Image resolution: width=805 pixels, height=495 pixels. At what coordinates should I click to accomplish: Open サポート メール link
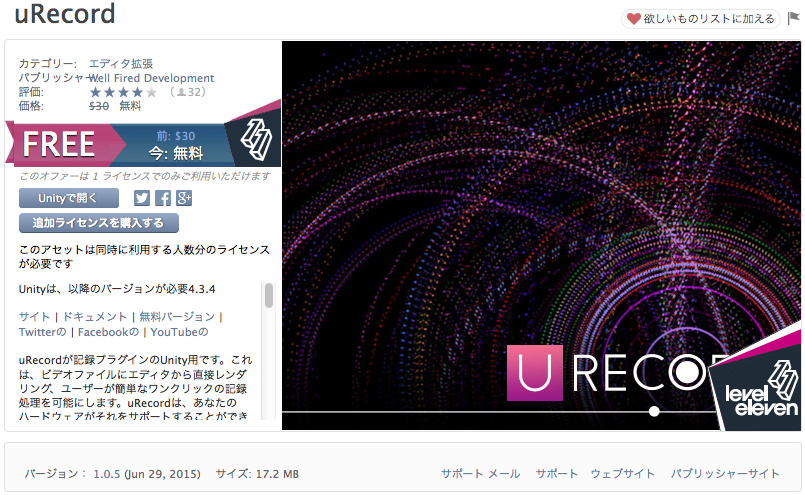pyautogui.click(x=481, y=473)
